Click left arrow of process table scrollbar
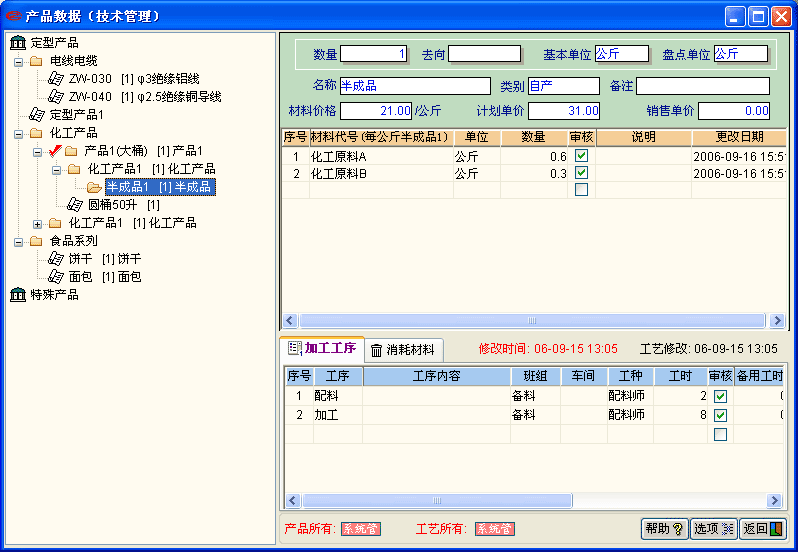The width and height of the screenshot is (798, 552). [293, 501]
